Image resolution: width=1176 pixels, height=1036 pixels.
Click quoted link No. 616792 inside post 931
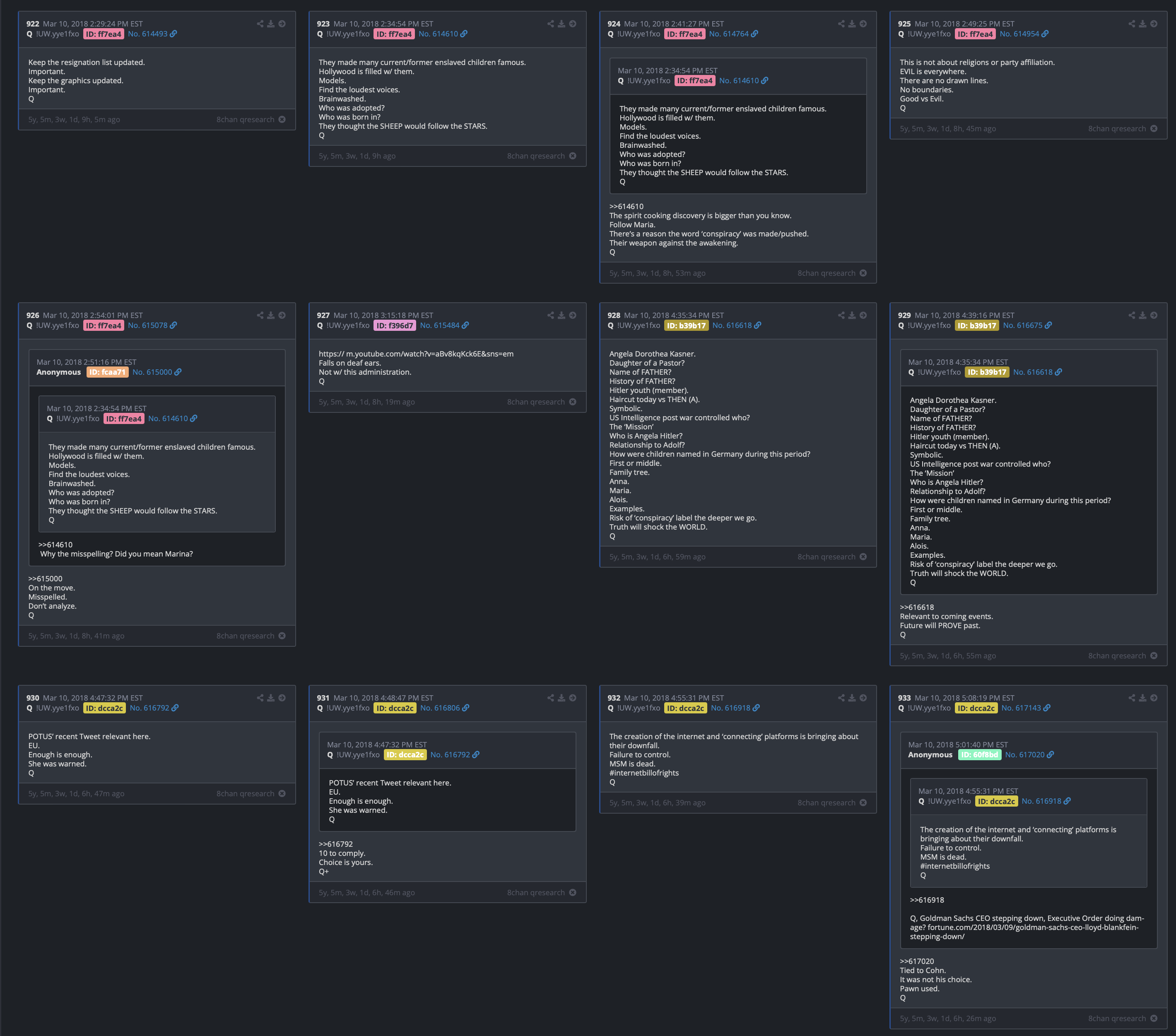455,755
